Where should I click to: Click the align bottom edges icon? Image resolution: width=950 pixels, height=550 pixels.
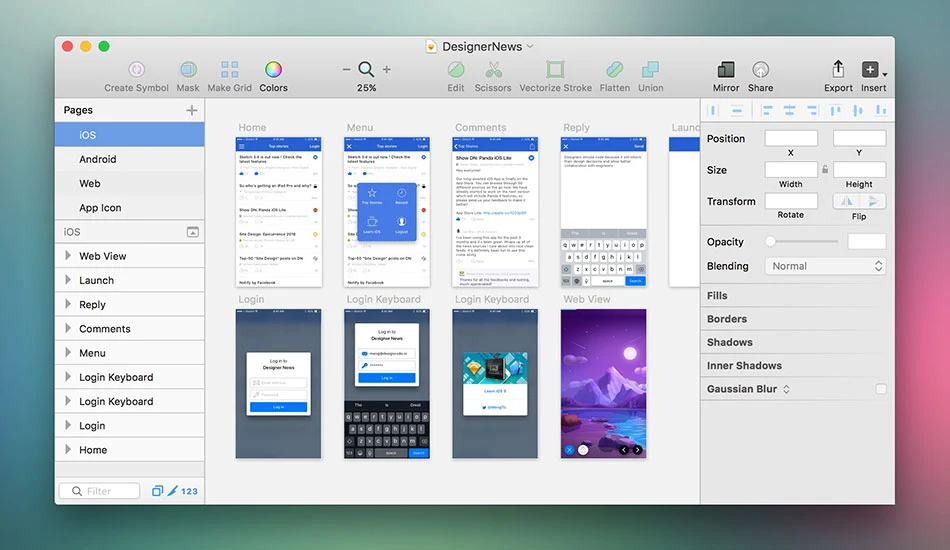(881, 110)
